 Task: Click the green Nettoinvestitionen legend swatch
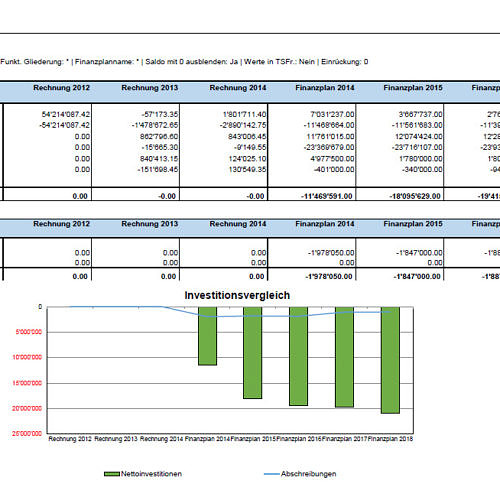click(112, 474)
